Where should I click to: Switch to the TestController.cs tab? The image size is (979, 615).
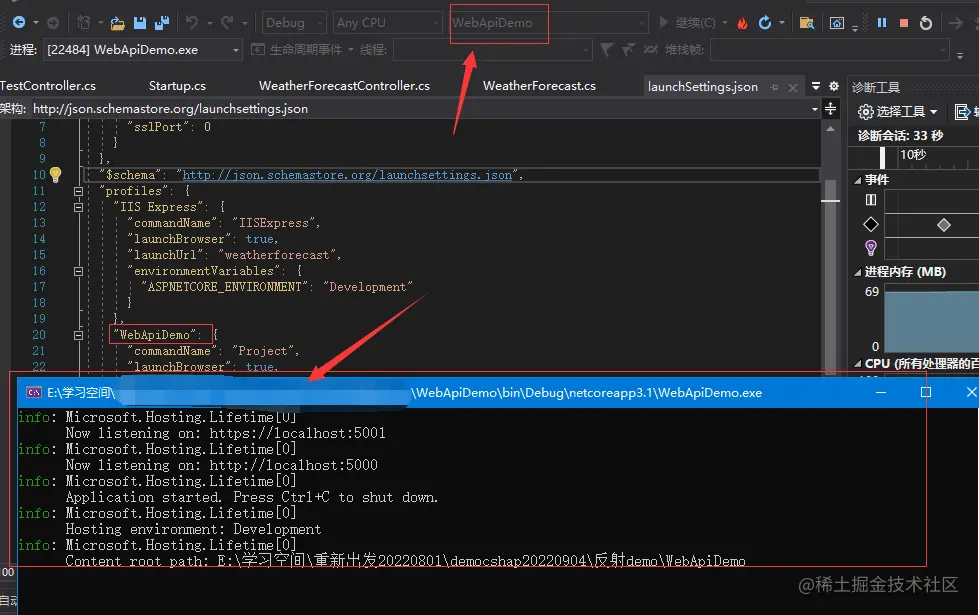47,86
